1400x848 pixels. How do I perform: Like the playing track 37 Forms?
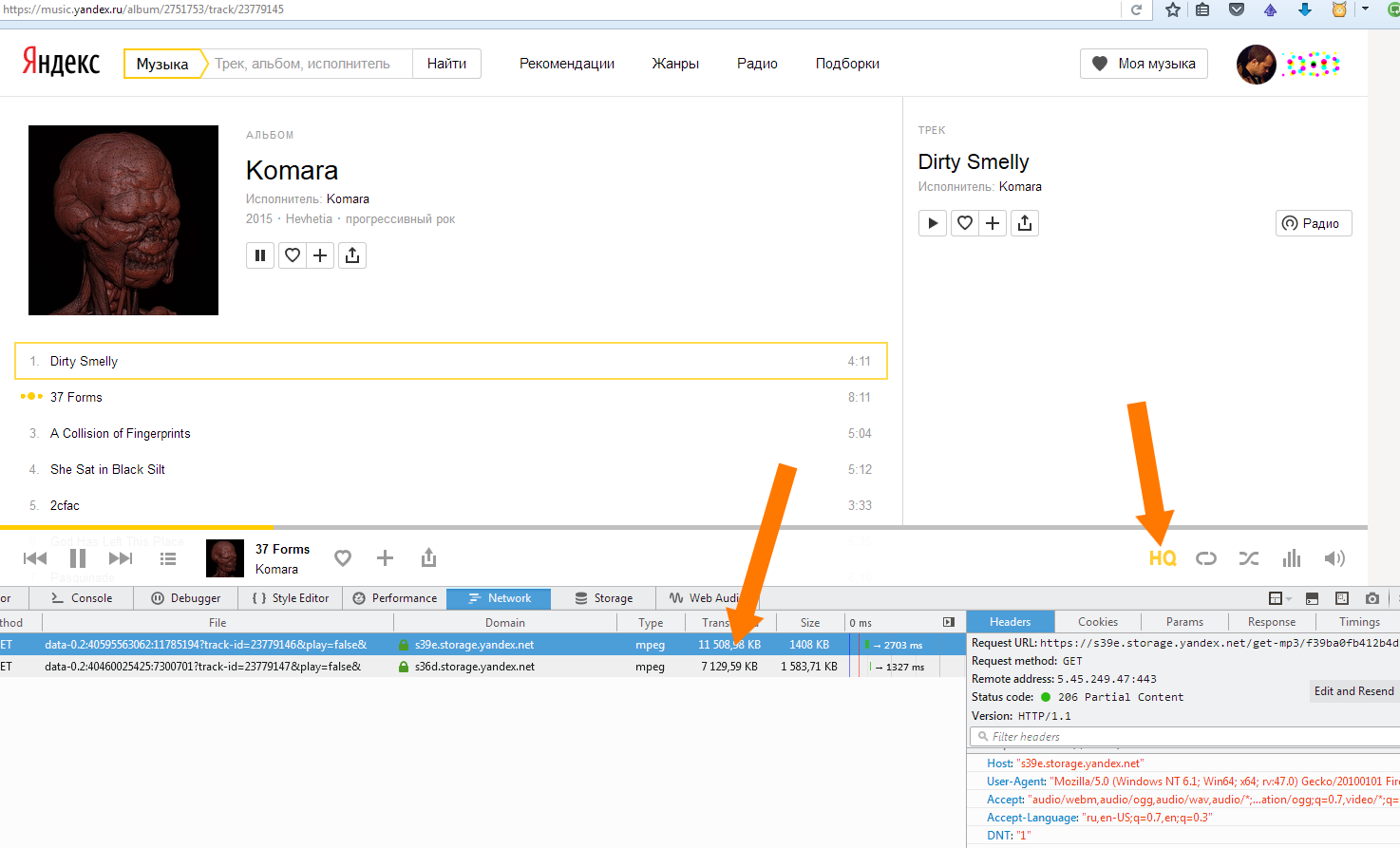343,558
